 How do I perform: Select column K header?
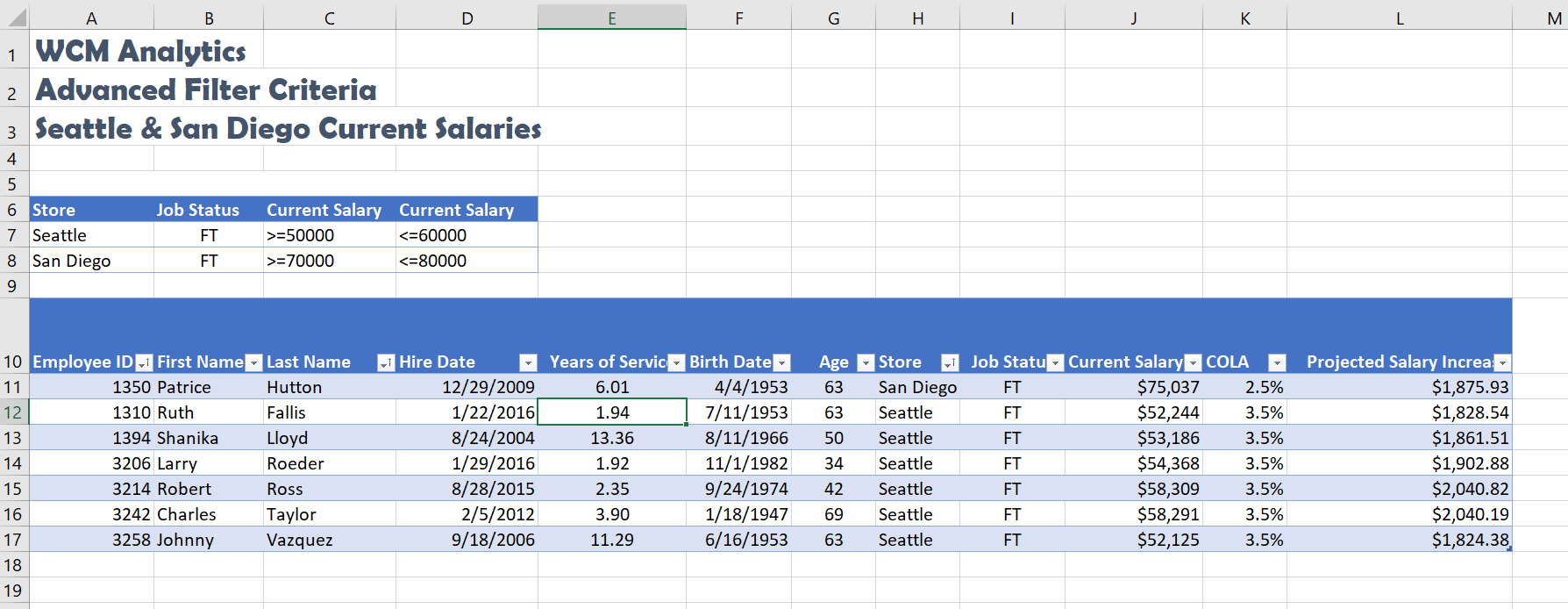click(x=1244, y=18)
